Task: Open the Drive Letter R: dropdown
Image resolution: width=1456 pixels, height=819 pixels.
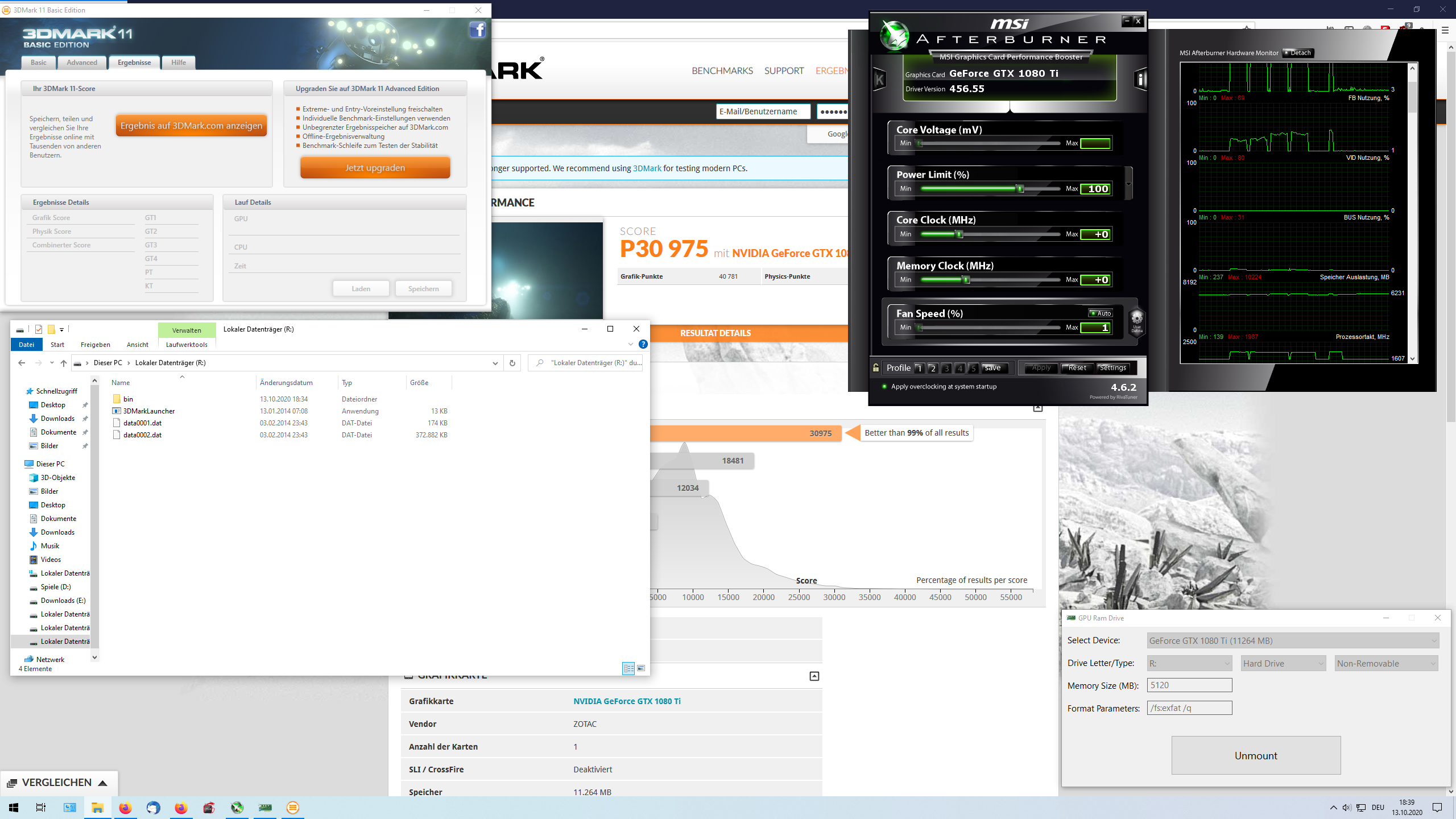Action: coord(1189,664)
